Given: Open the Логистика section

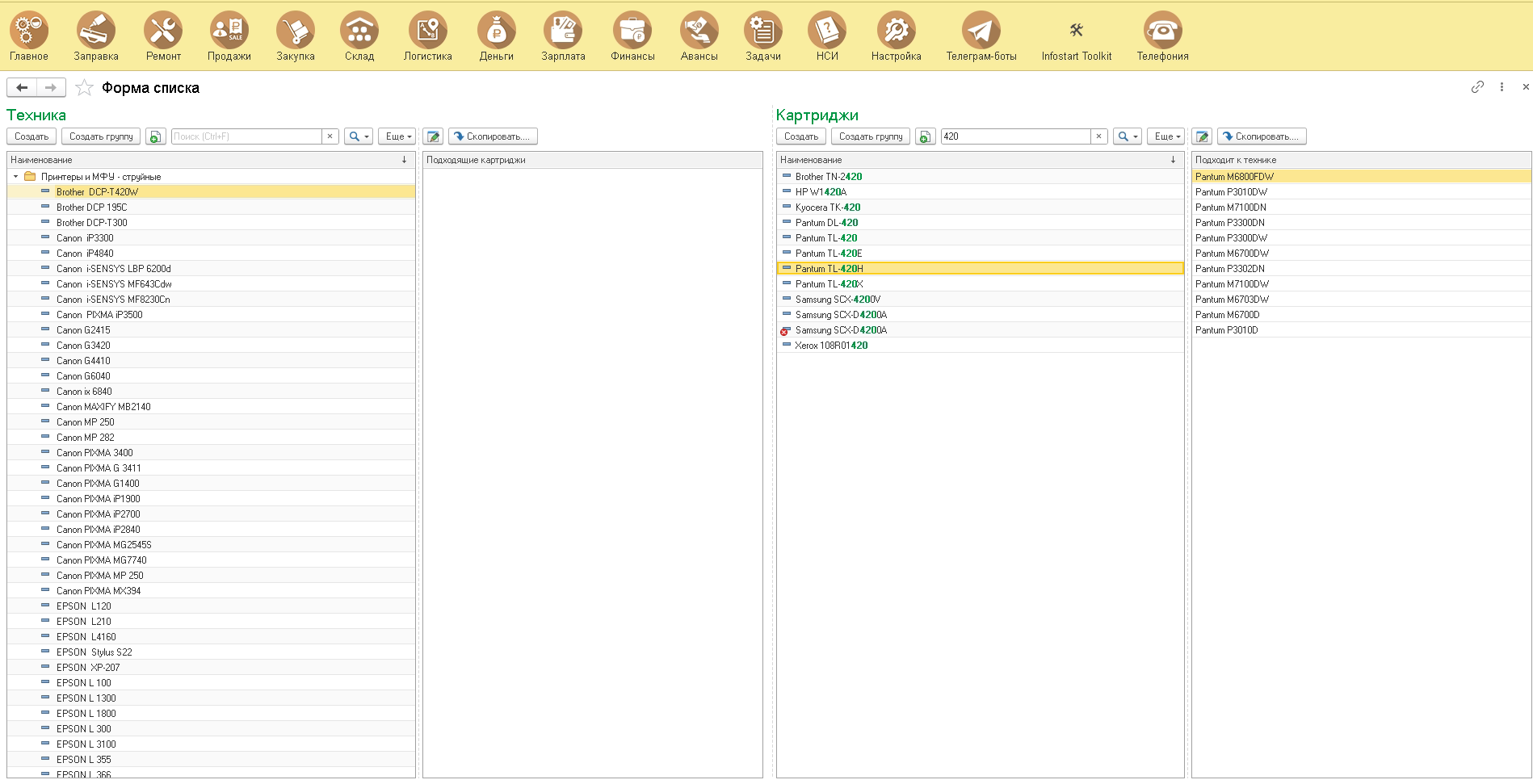Looking at the screenshot, I should tap(428, 37).
